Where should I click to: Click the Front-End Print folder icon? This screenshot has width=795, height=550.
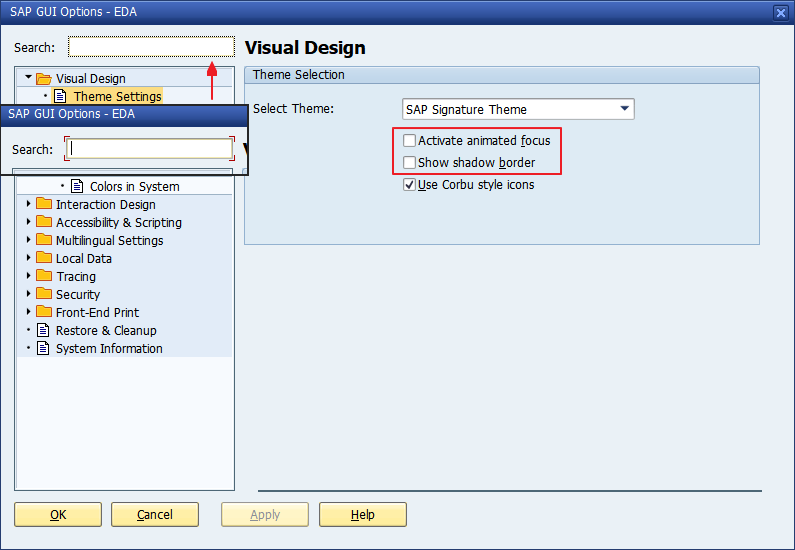[44, 312]
